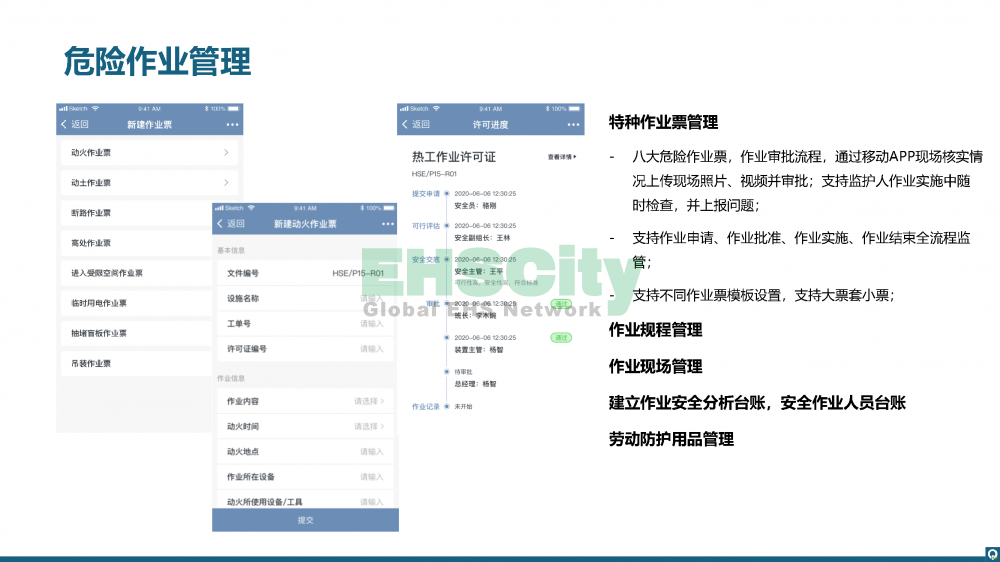1000x562 pixels.
Task: Click the 通过 badge beside 装置主管
Action: coord(561,338)
